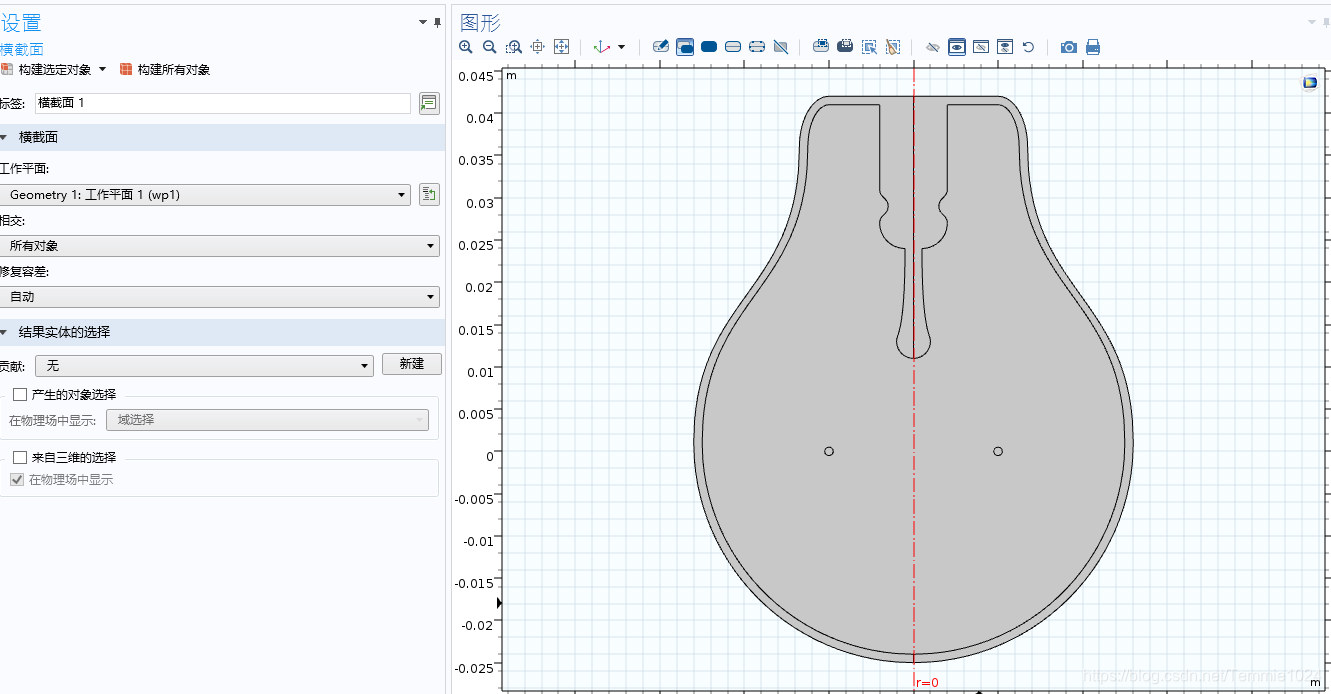Click the edge selection rounded rectangle icon
Image resolution: width=1331 pixels, height=694 pixels.
pos(757,47)
